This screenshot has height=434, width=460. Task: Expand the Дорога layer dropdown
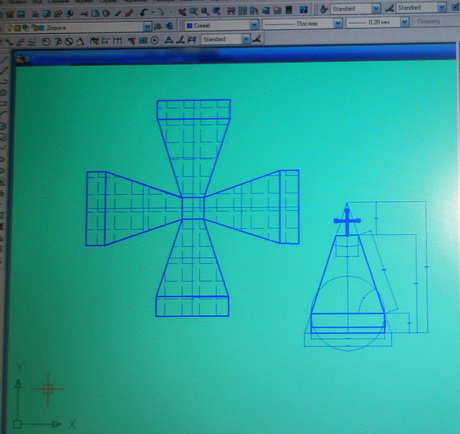(147, 26)
